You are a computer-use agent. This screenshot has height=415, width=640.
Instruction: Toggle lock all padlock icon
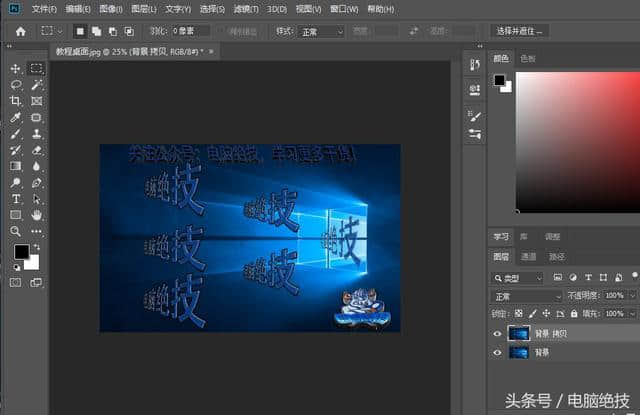tap(574, 313)
